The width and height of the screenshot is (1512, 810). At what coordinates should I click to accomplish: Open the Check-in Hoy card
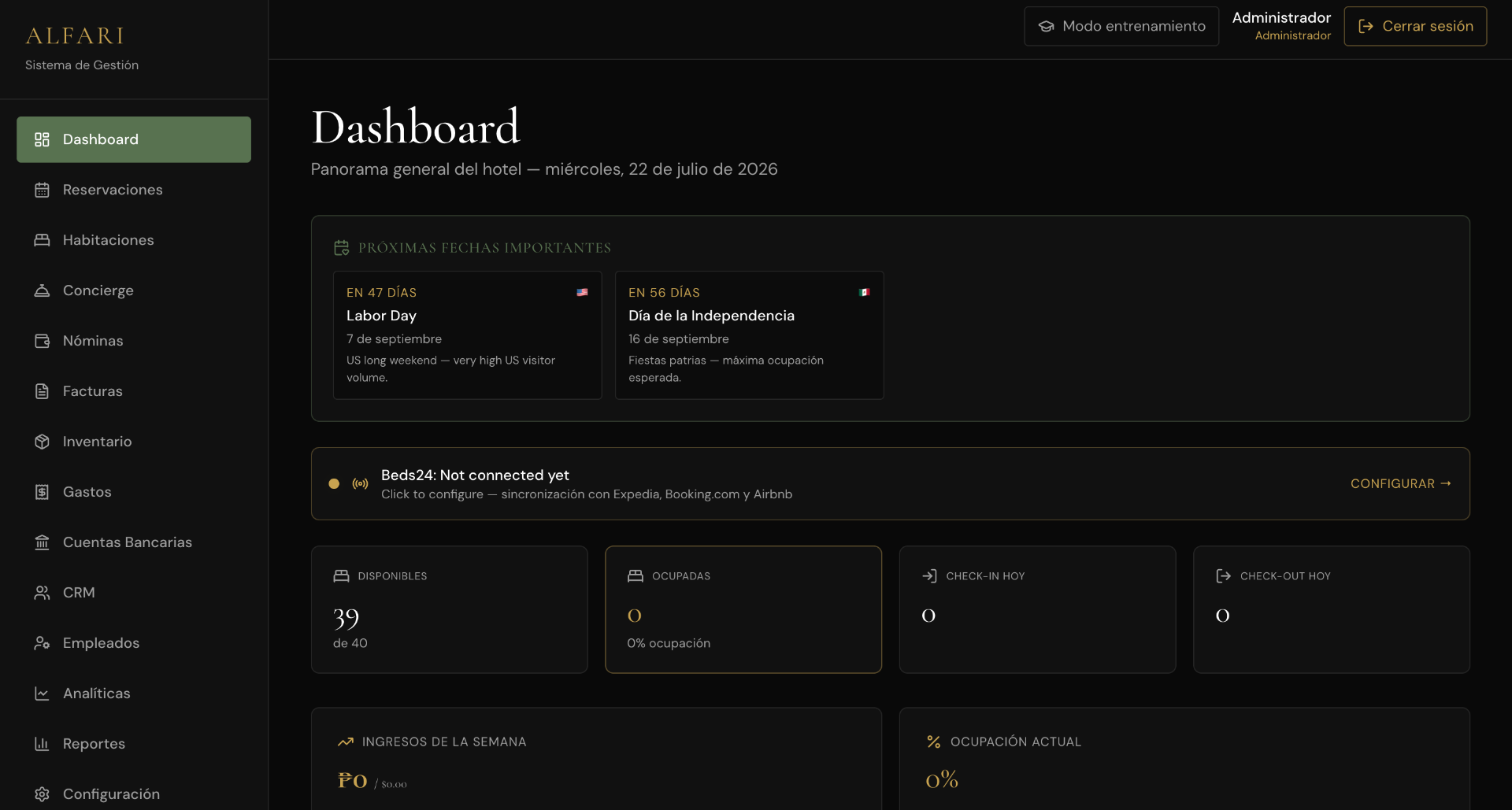tap(1038, 609)
